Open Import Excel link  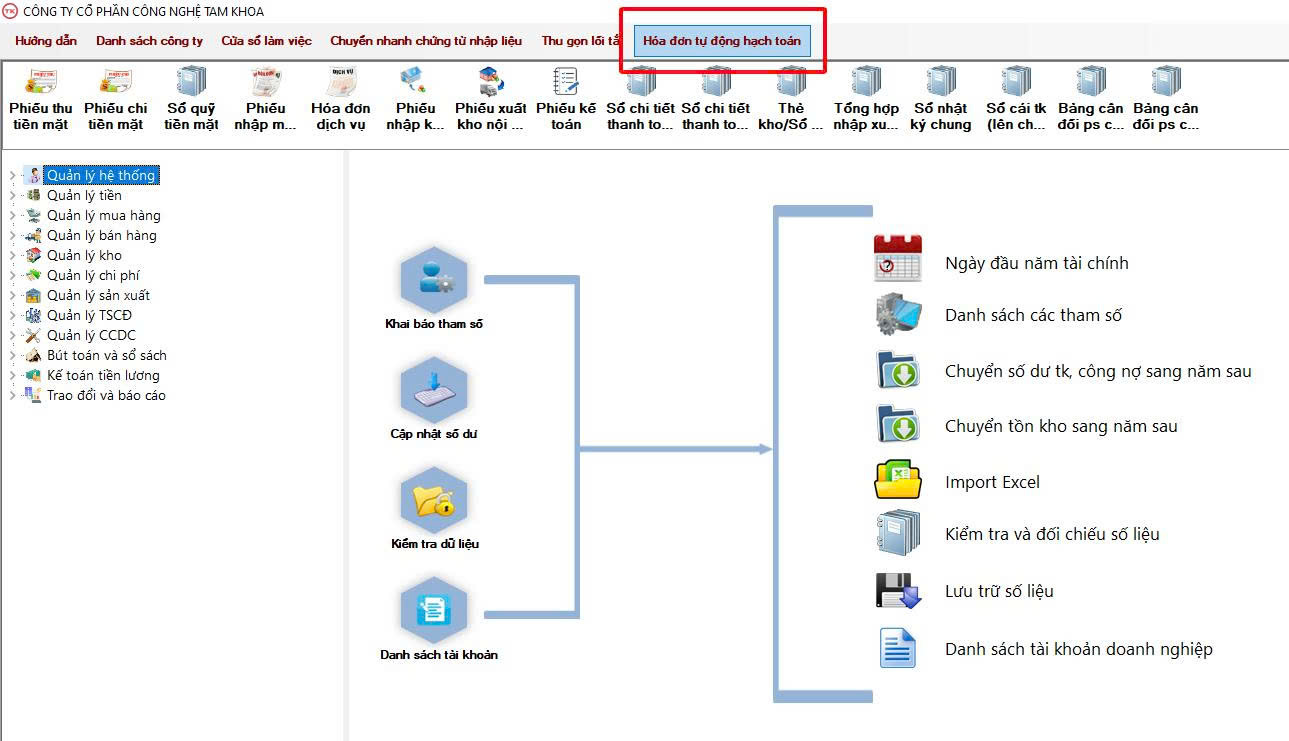click(992, 482)
